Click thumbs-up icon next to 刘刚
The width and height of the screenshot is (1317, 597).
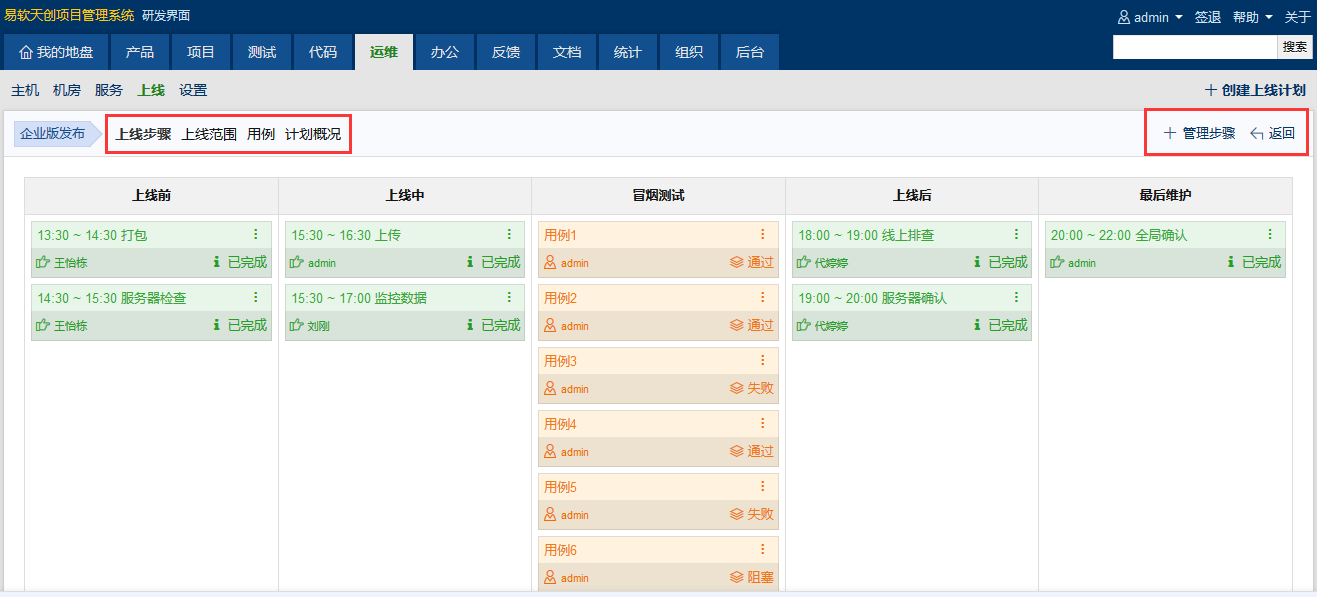point(296,325)
